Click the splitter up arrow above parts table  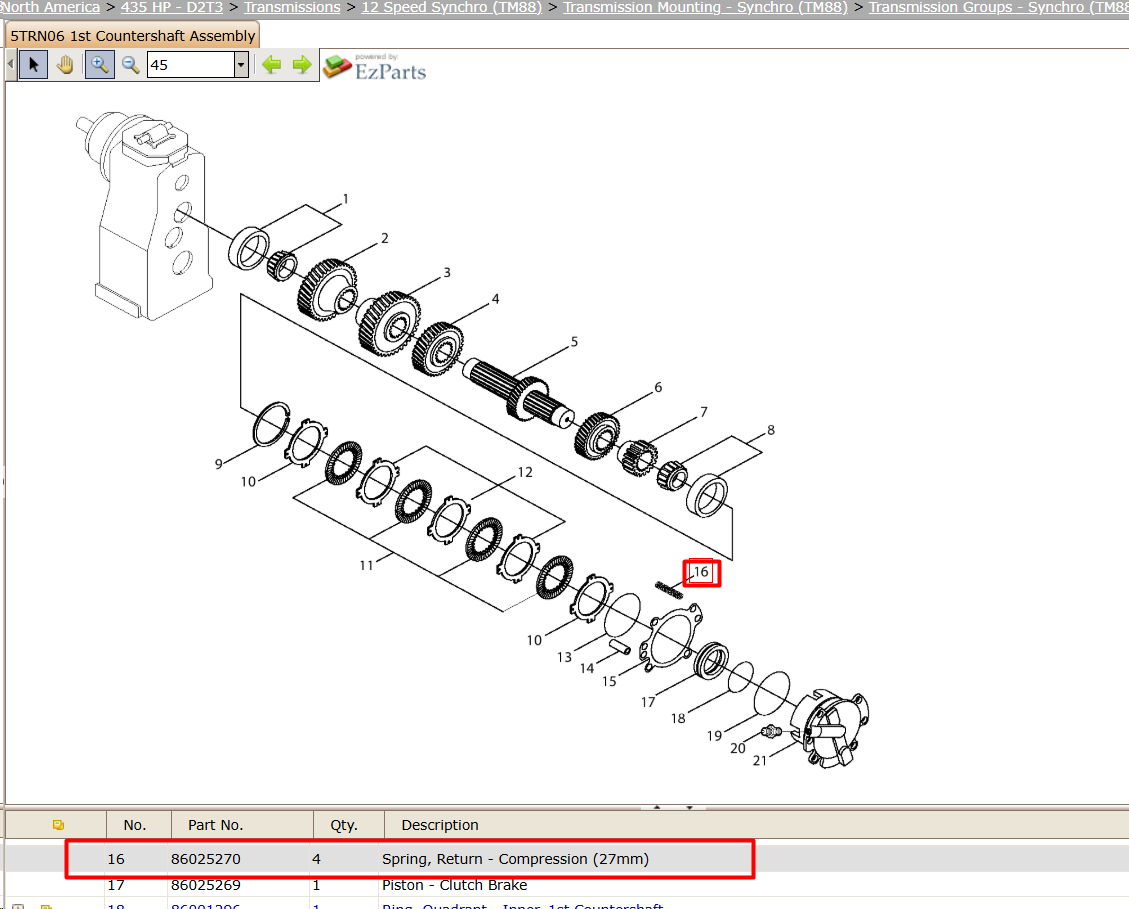[x=657, y=807]
